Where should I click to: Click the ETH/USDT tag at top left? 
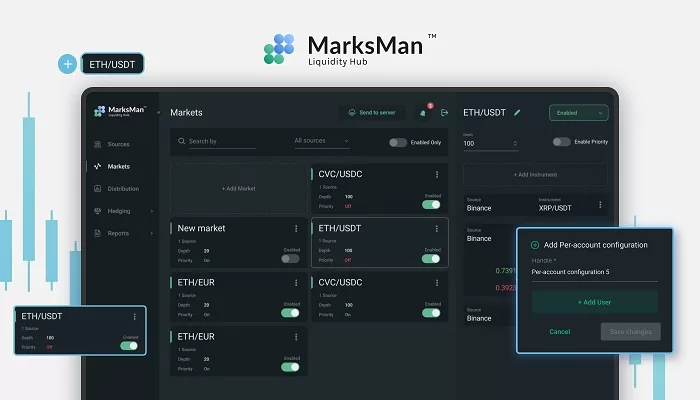pos(112,64)
